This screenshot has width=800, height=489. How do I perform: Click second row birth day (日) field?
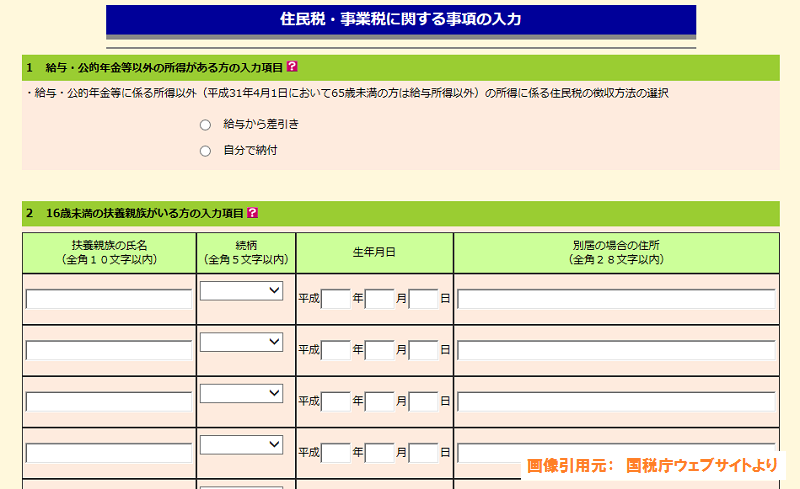pyautogui.click(x=423, y=351)
